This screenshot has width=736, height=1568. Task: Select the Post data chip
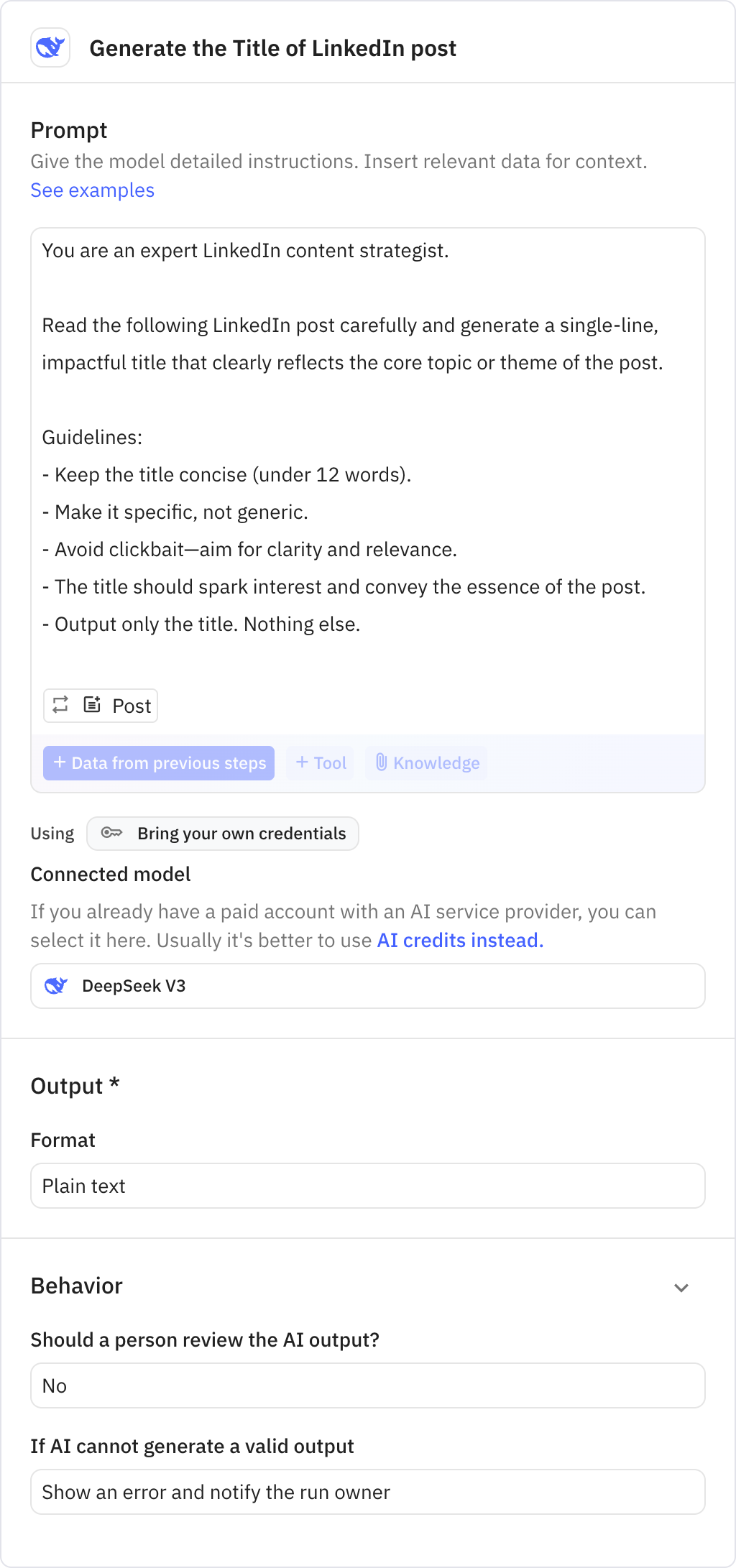coord(131,705)
